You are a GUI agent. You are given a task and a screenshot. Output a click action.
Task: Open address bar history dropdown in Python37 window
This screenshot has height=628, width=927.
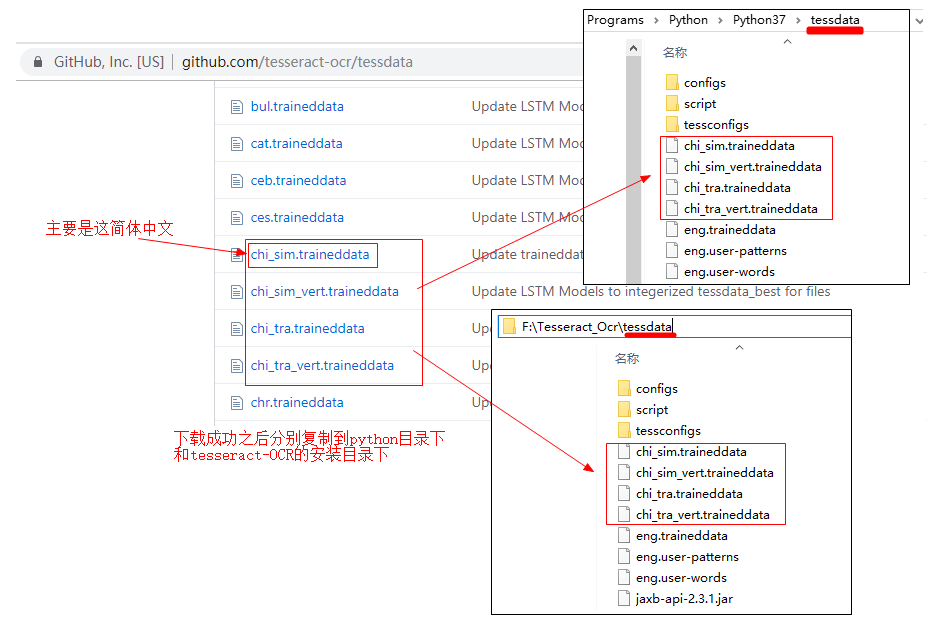pyautogui.click(x=919, y=21)
